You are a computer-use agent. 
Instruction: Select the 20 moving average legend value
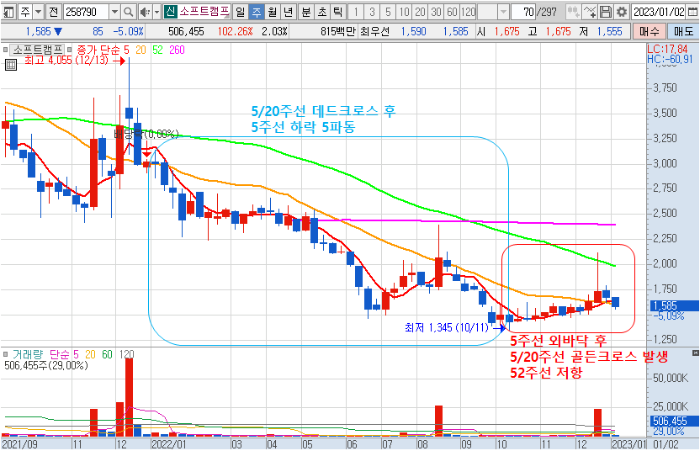[141, 50]
